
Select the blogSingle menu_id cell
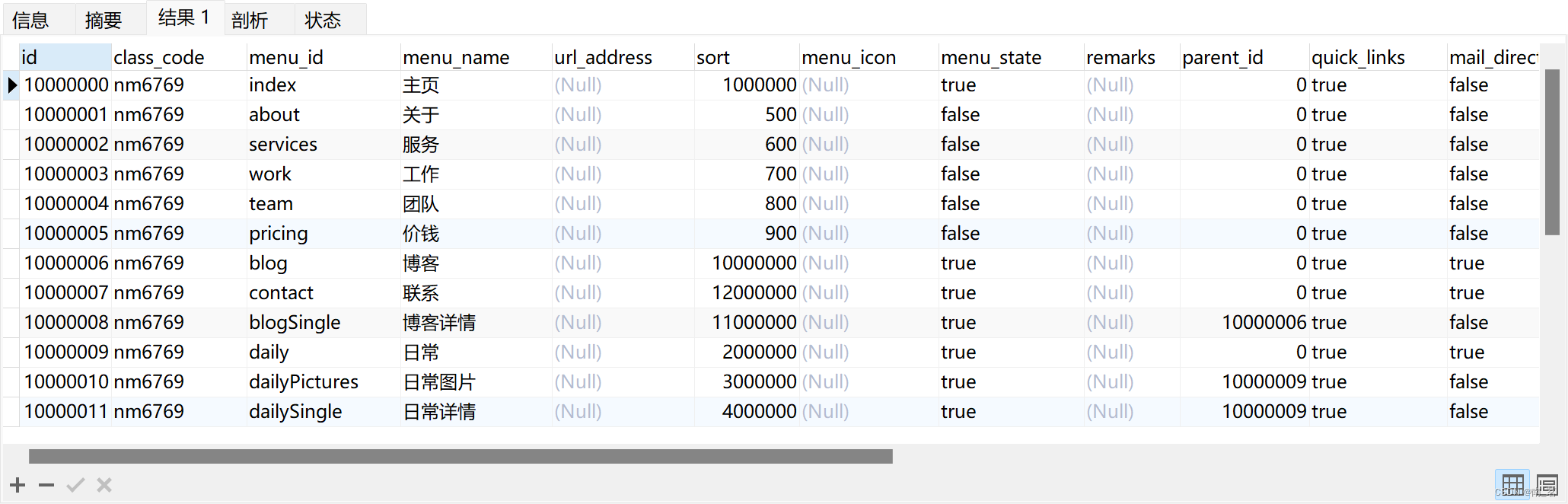coord(295,322)
